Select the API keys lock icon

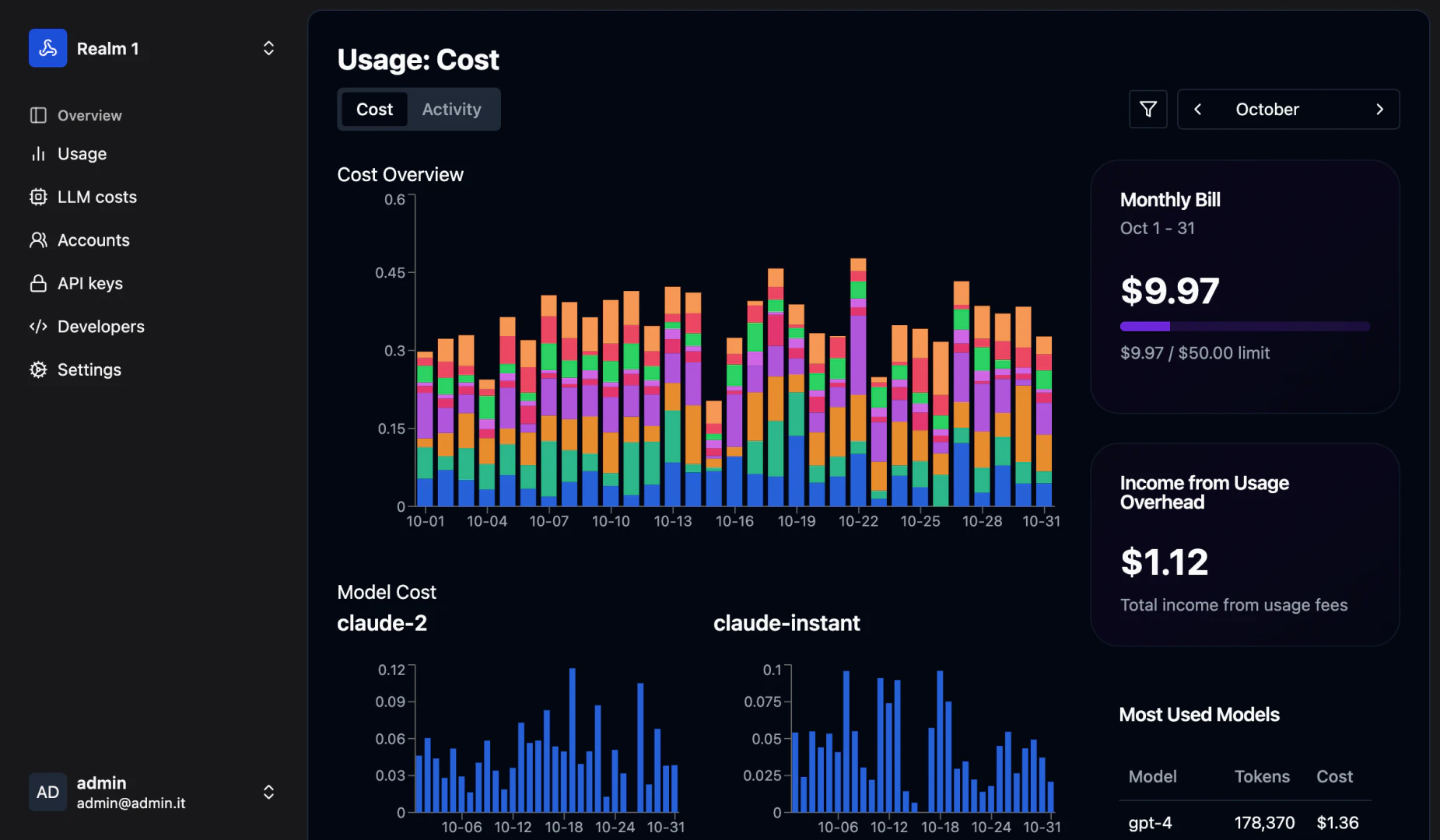point(40,283)
